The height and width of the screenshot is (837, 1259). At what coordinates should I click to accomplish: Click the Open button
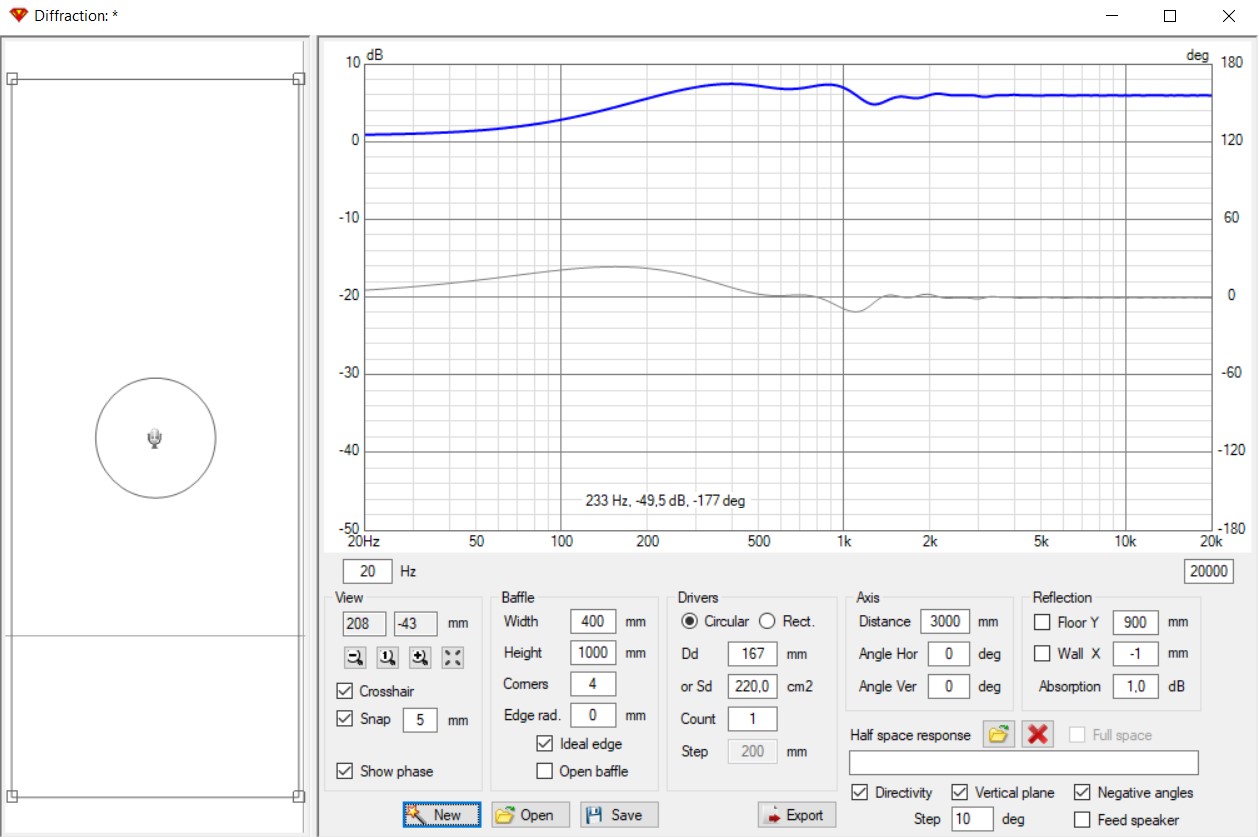530,815
